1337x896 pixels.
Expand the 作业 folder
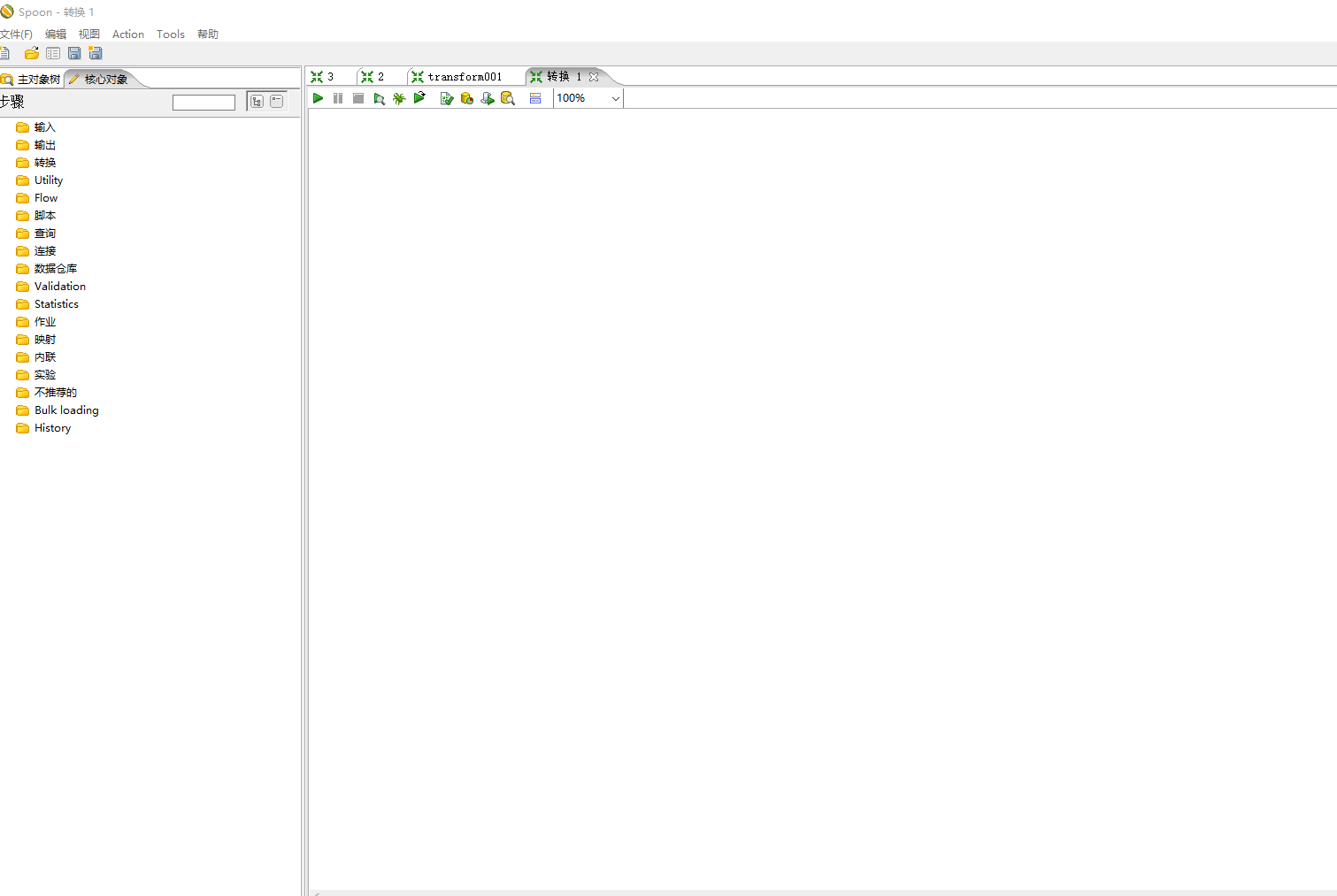pos(36,322)
